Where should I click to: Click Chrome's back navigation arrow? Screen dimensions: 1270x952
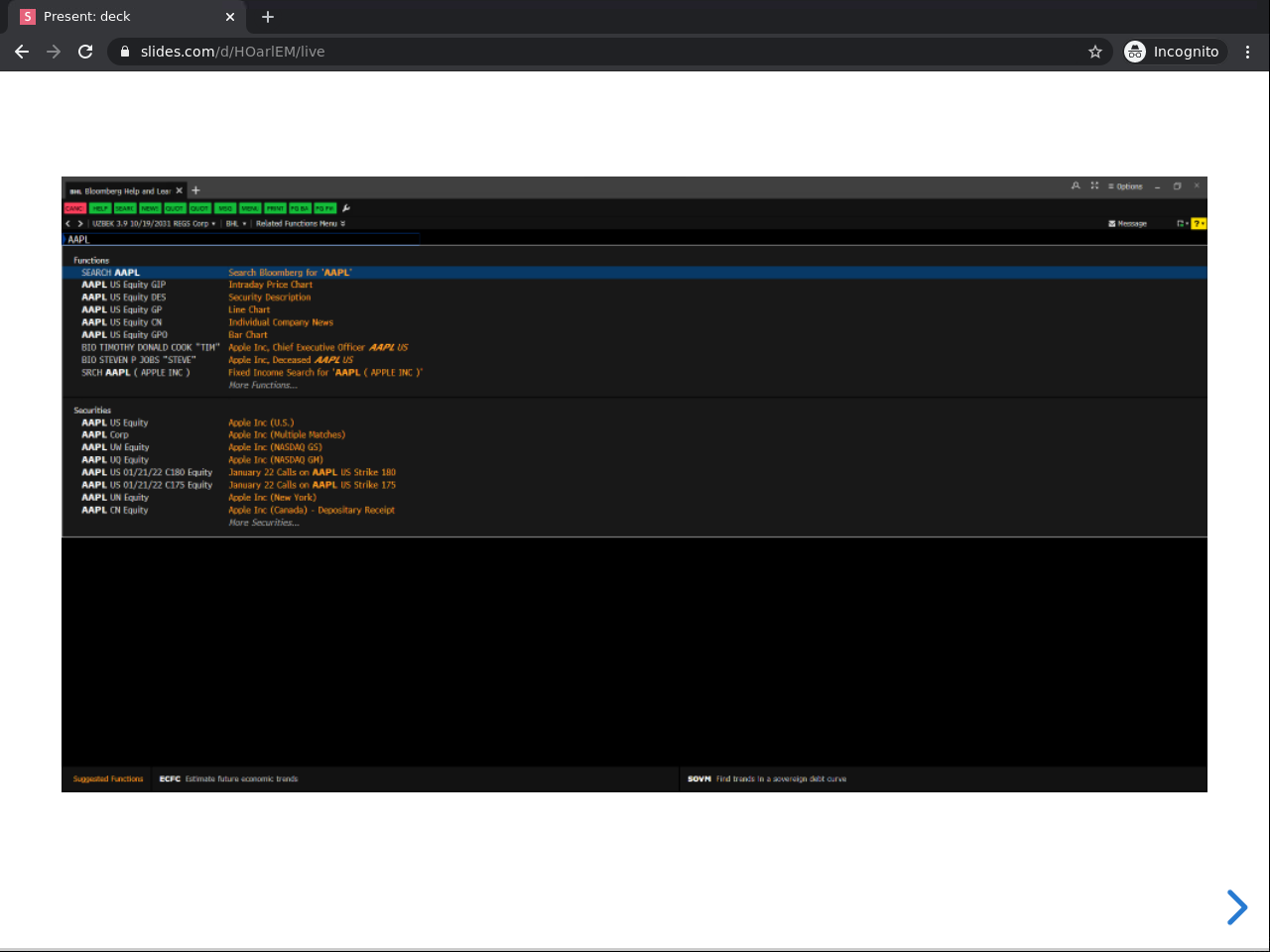click(22, 52)
